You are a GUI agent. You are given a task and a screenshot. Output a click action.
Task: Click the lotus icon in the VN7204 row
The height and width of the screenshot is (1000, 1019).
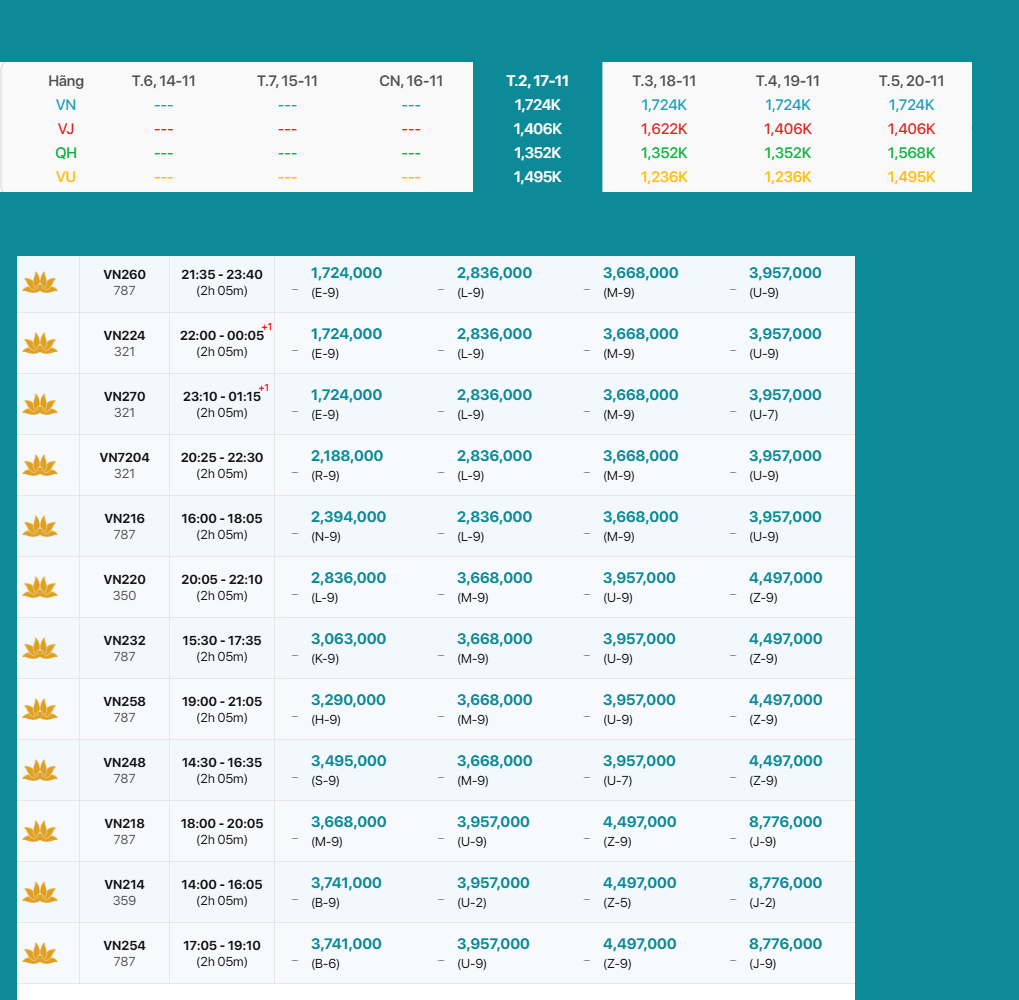(x=41, y=466)
